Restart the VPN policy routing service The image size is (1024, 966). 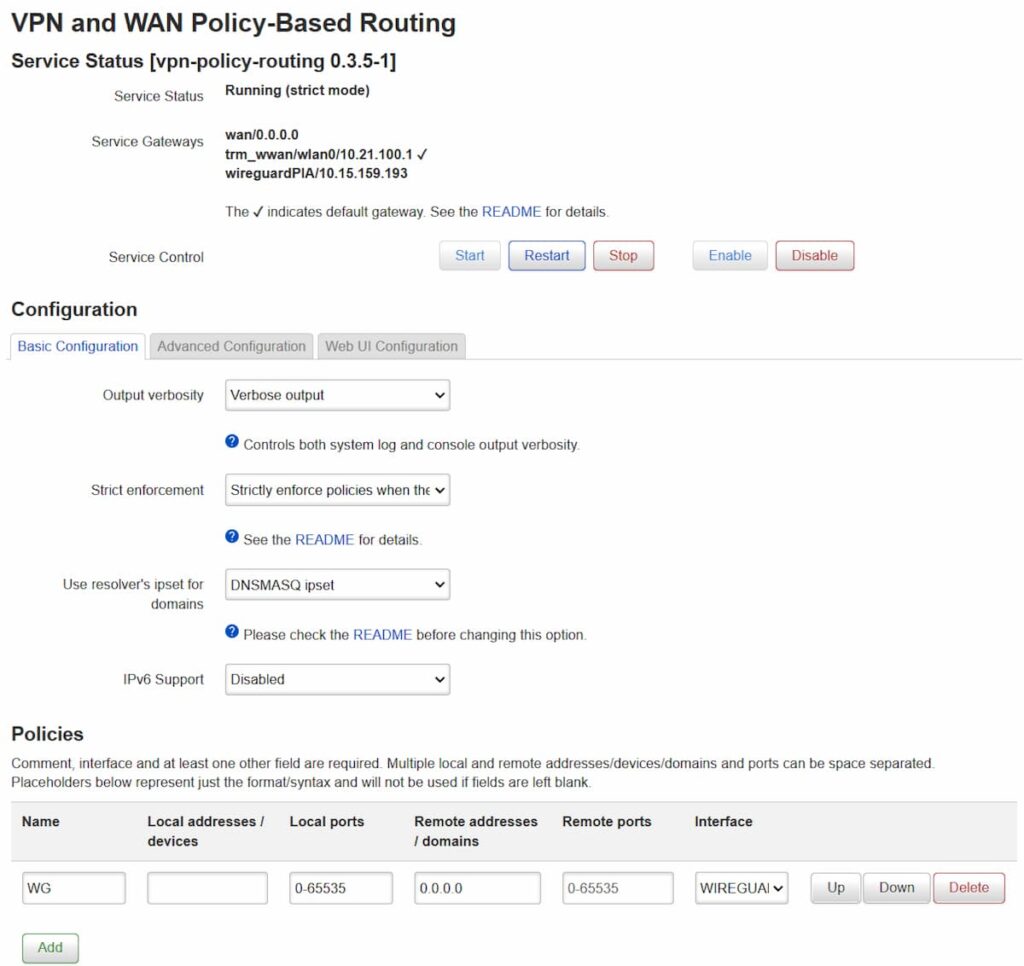point(546,255)
